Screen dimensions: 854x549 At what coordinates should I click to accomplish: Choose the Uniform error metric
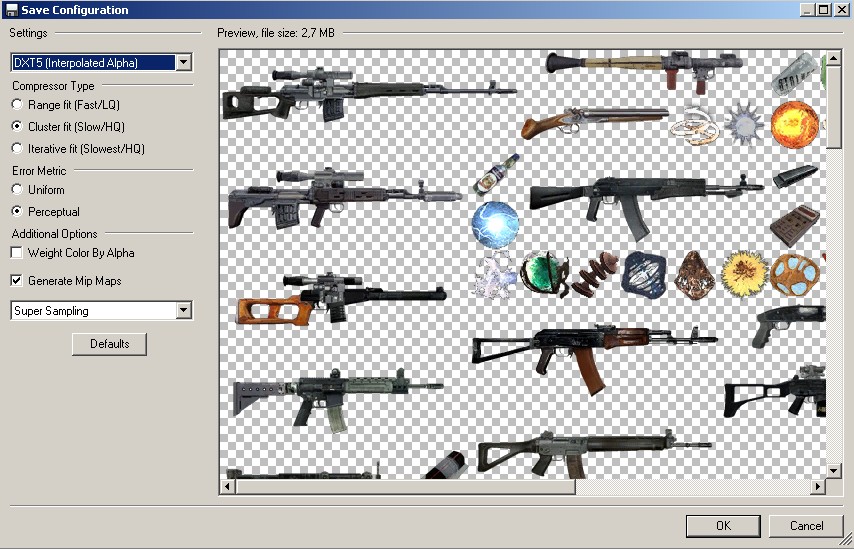coord(17,190)
